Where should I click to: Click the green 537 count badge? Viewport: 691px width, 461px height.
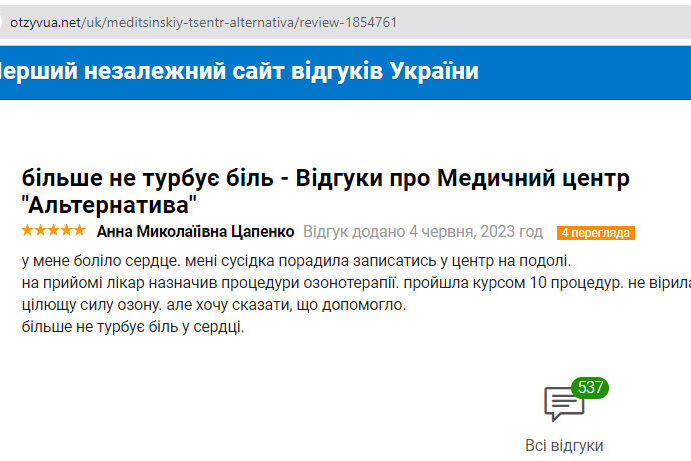pos(591,387)
